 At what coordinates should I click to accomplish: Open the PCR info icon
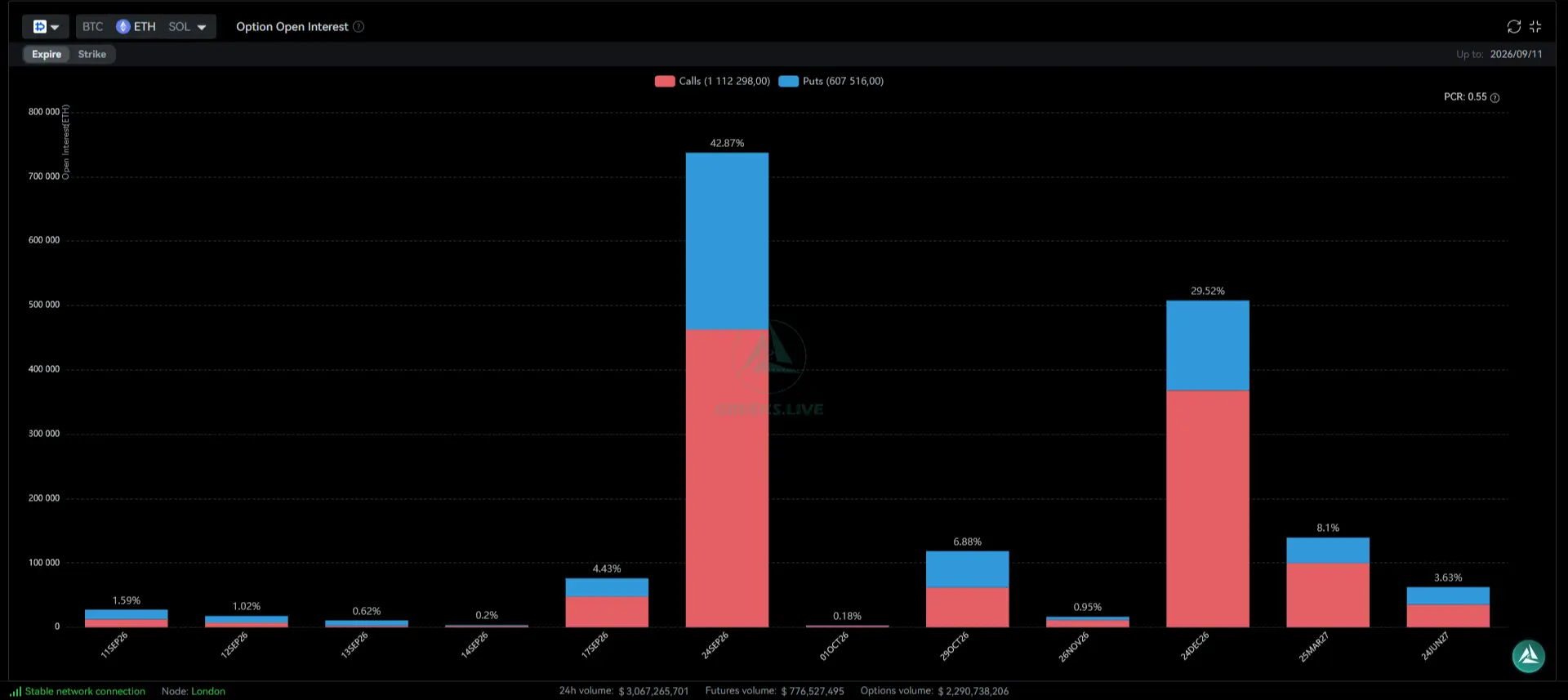point(1494,97)
